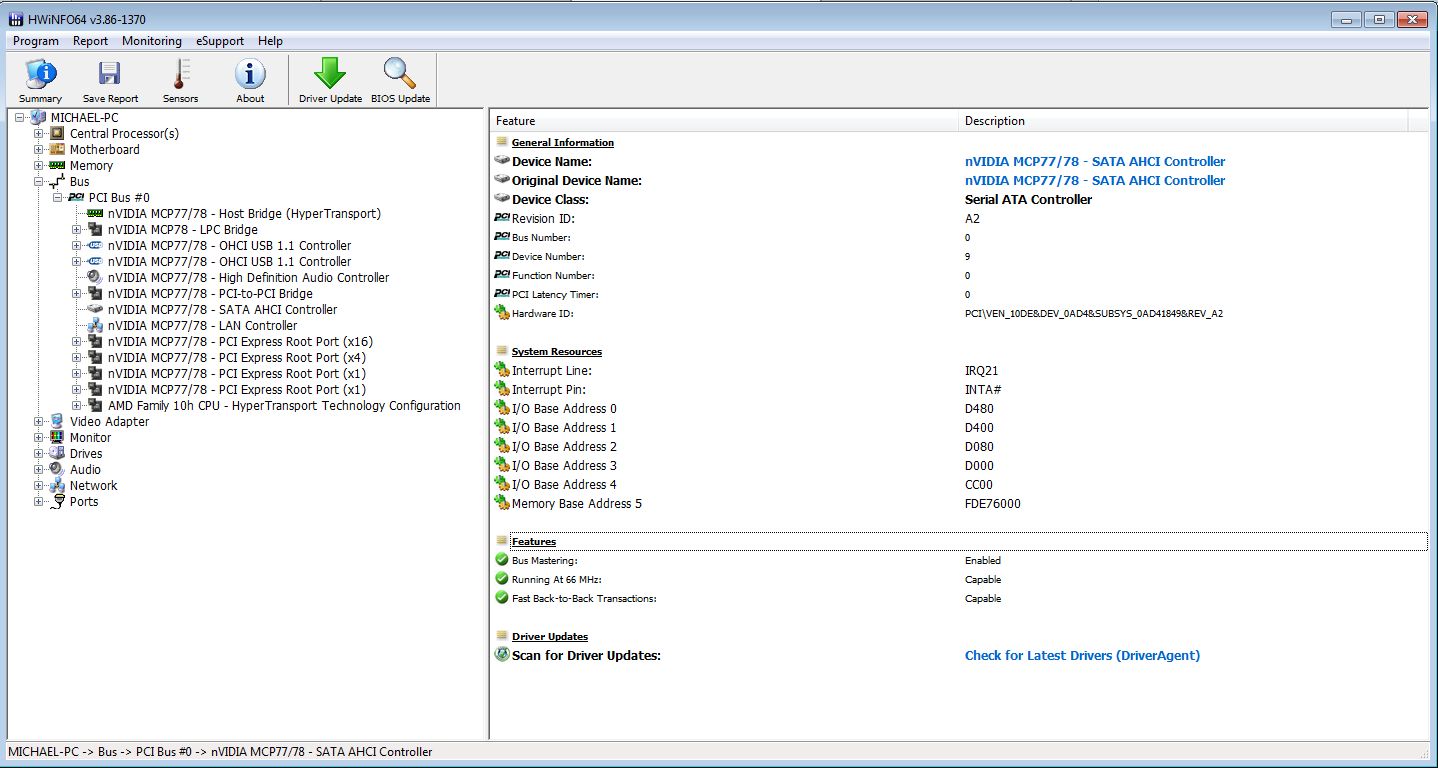Click Check for Latest Drivers (DriverAgent) link
This screenshot has width=1438, height=768.
(1082, 656)
